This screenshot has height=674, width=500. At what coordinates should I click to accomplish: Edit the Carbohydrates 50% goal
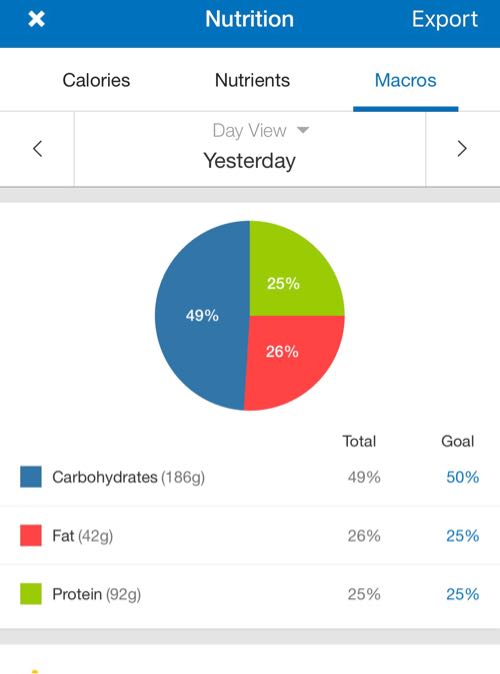[463, 477]
